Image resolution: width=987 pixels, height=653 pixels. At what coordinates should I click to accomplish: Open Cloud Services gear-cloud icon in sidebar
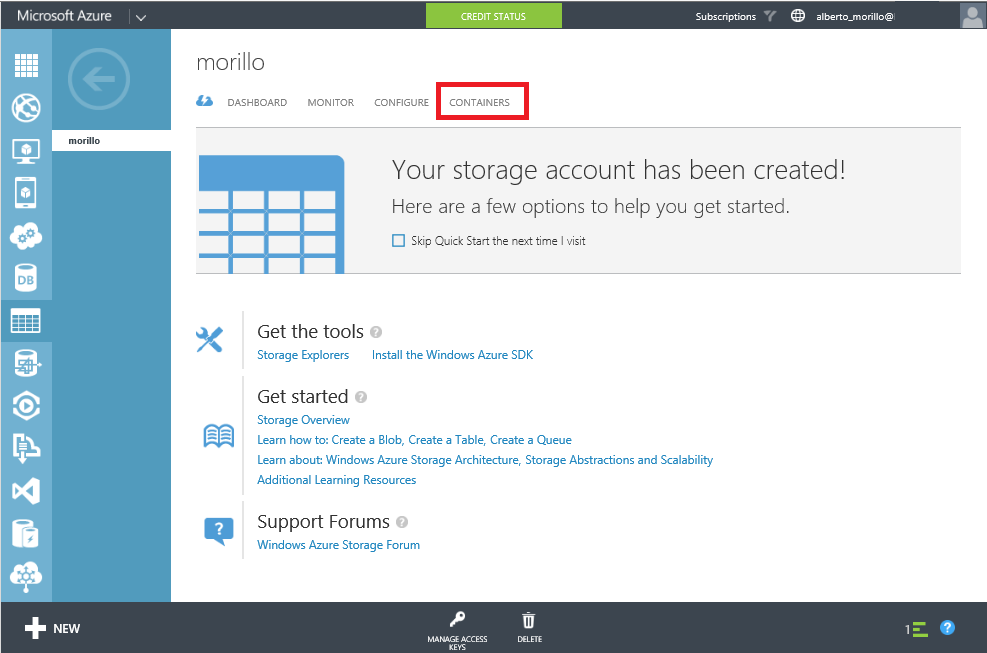point(26,236)
